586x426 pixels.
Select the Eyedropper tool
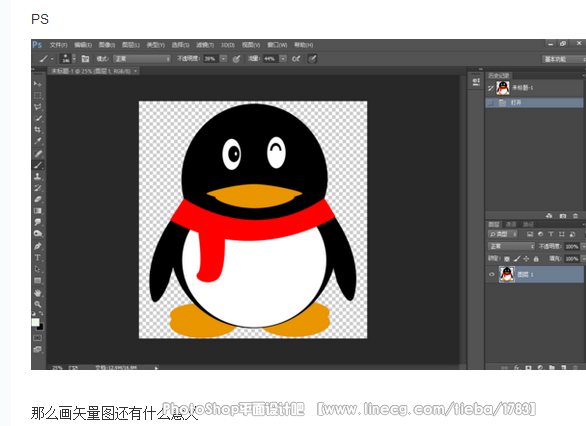tap(37, 141)
